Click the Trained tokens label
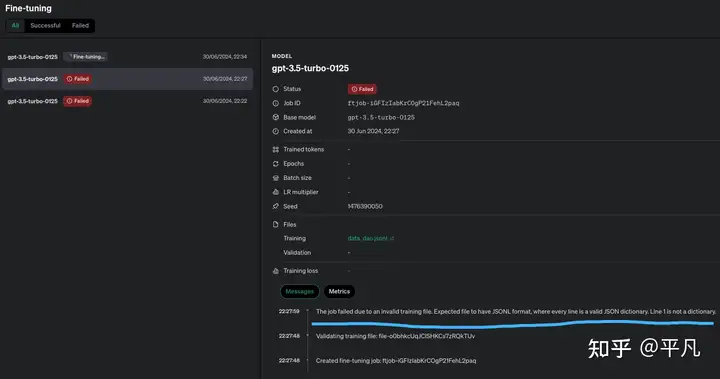 point(304,149)
